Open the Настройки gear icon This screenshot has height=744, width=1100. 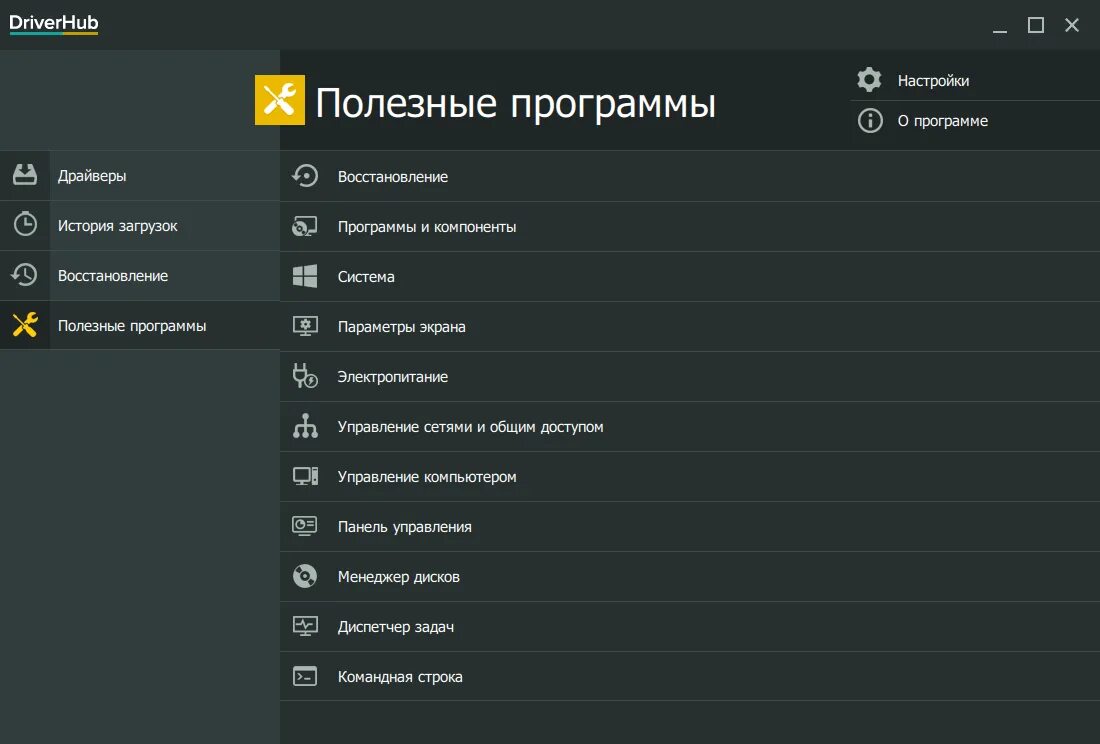pos(868,79)
